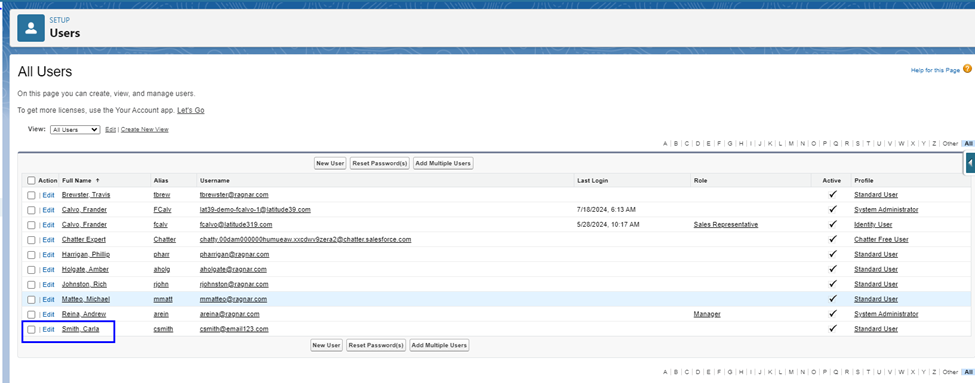Check the box for Harrigan, Phillip
Screen dimensions: 975x383
click(x=31, y=254)
